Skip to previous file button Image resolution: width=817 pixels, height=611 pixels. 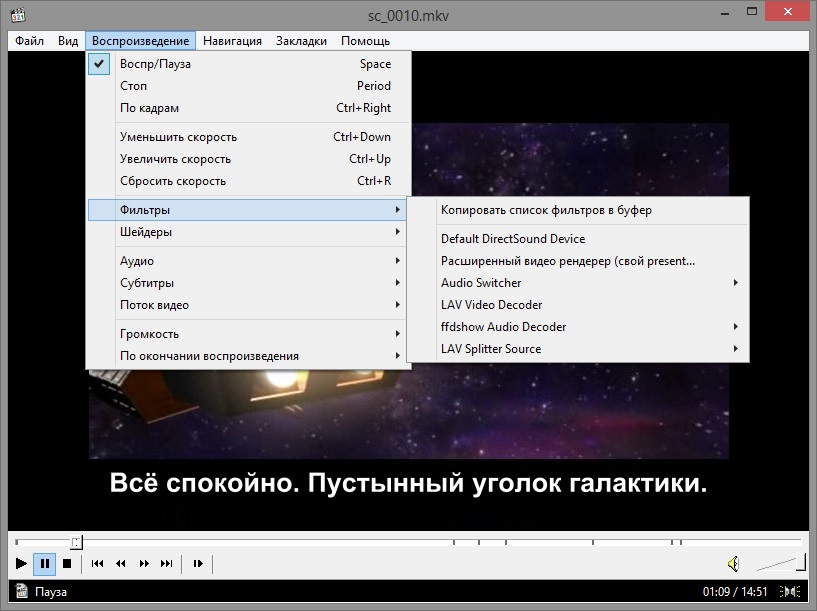pyautogui.click(x=97, y=564)
